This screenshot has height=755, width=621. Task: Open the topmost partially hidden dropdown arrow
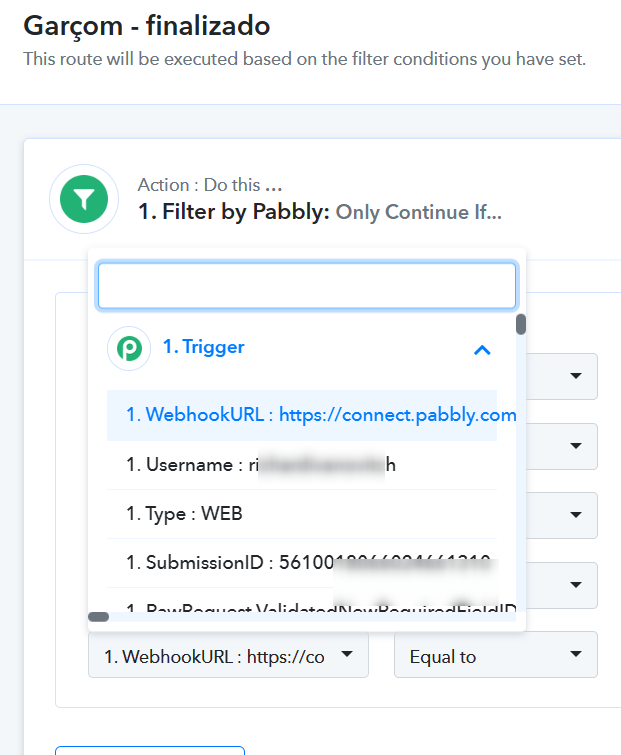(576, 376)
